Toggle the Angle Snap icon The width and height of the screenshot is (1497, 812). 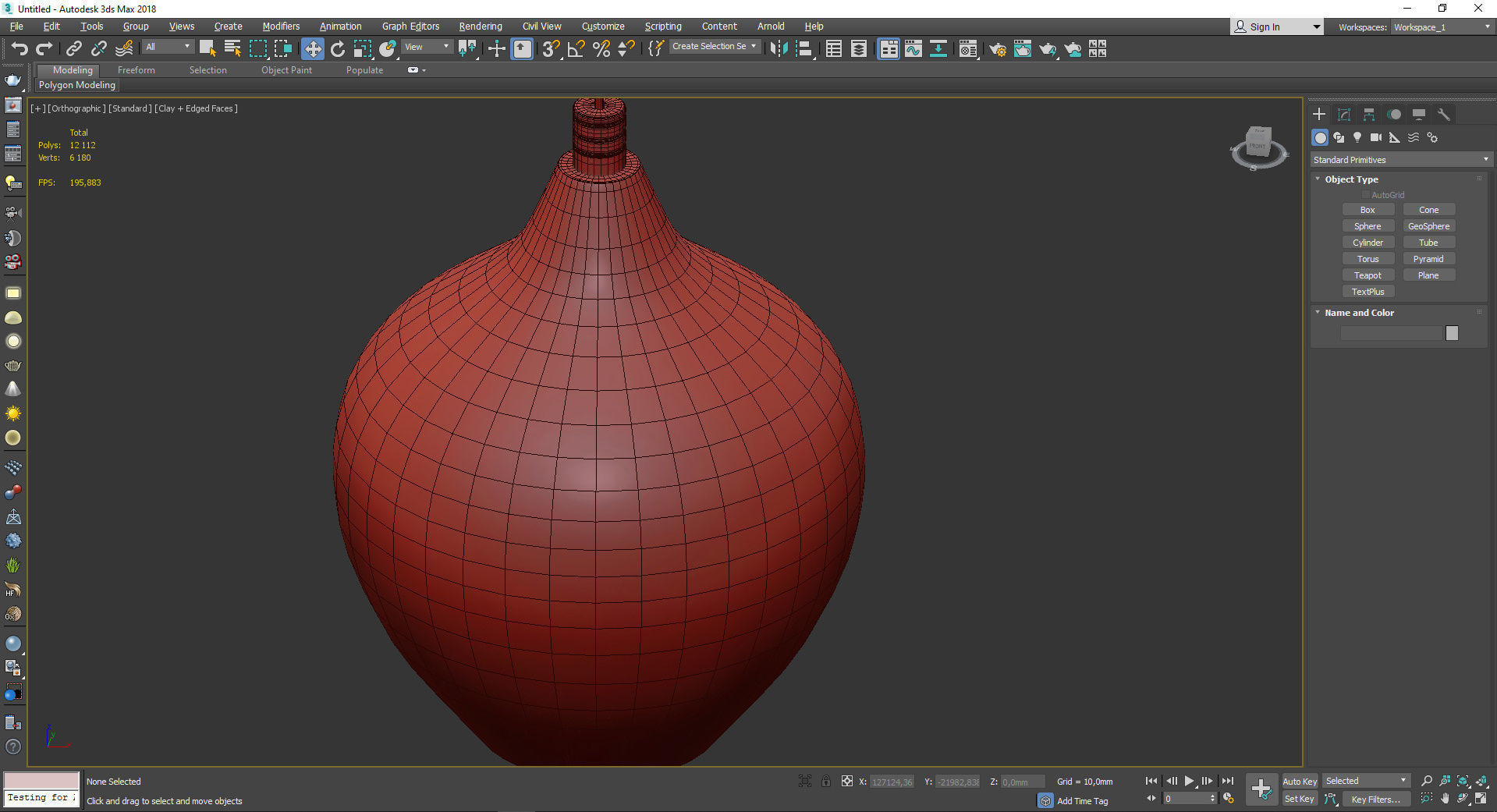(576, 49)
